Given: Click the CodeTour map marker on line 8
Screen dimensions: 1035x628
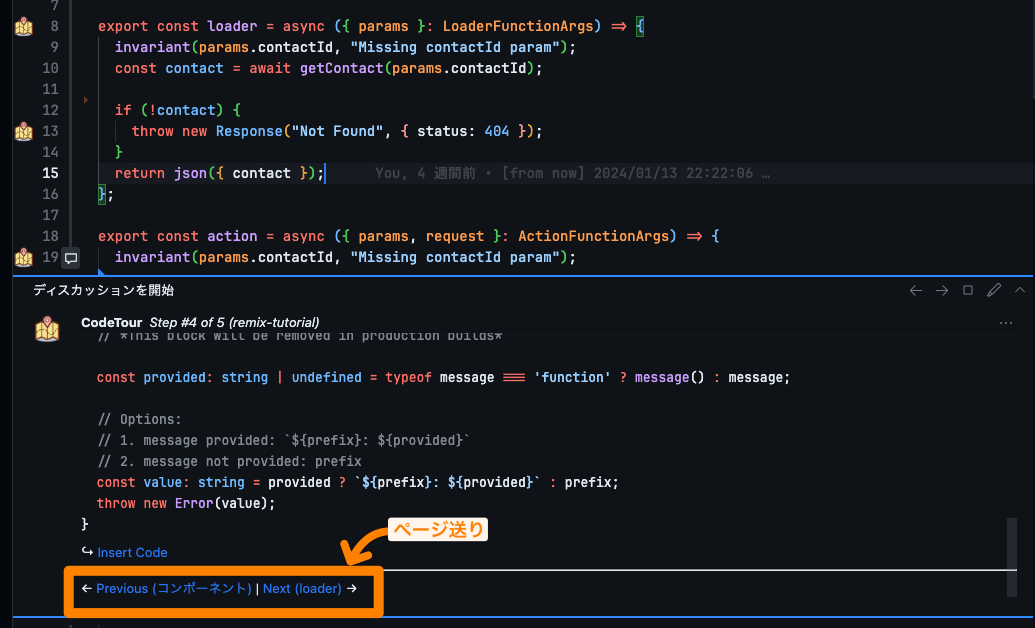Looking at the screenshot, I should coord(24,27).
